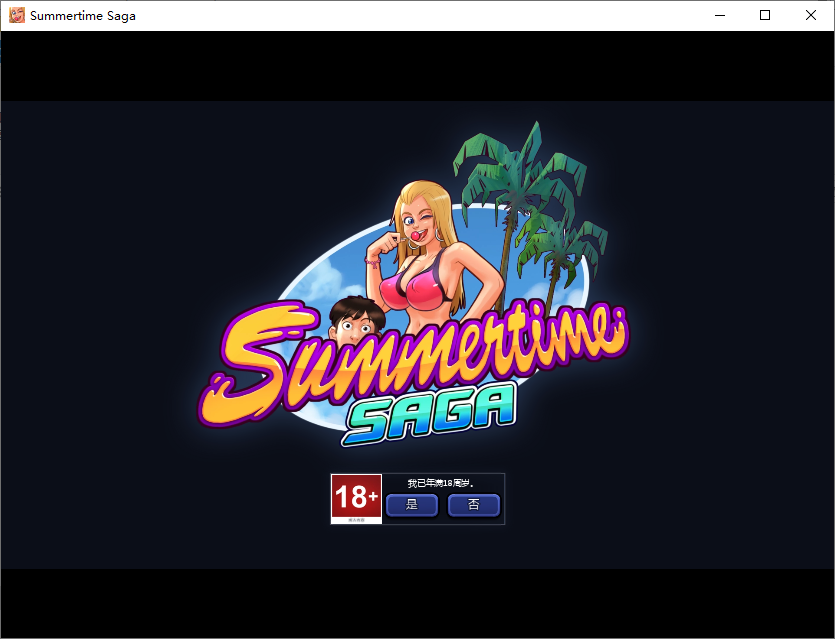835x639 pixels.
Task: Maximize the Summertime Saga window
Action: tap(765, 15)
